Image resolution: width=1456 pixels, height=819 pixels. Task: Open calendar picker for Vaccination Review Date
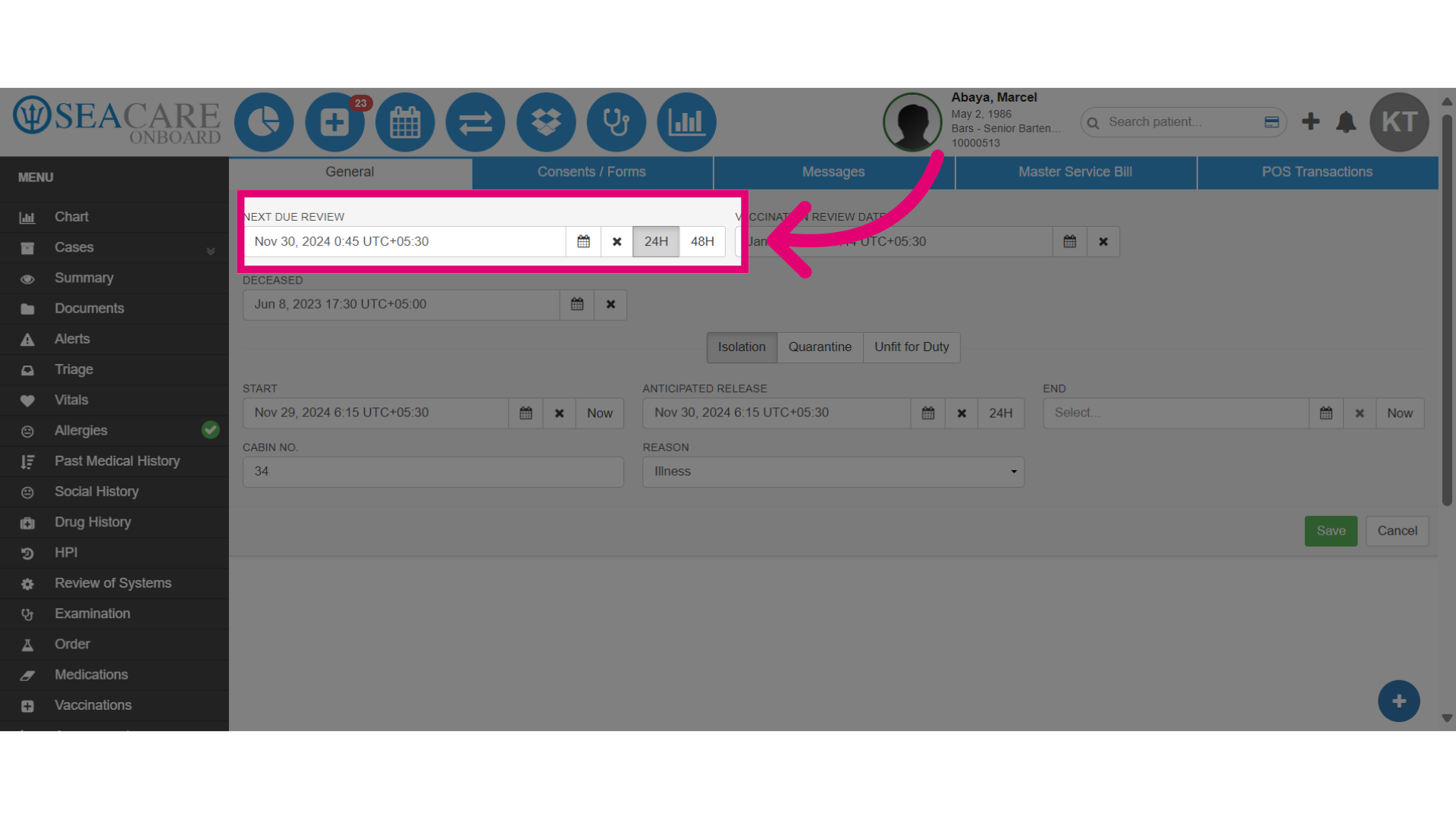pyautogui.click(x=1070, y=242)
